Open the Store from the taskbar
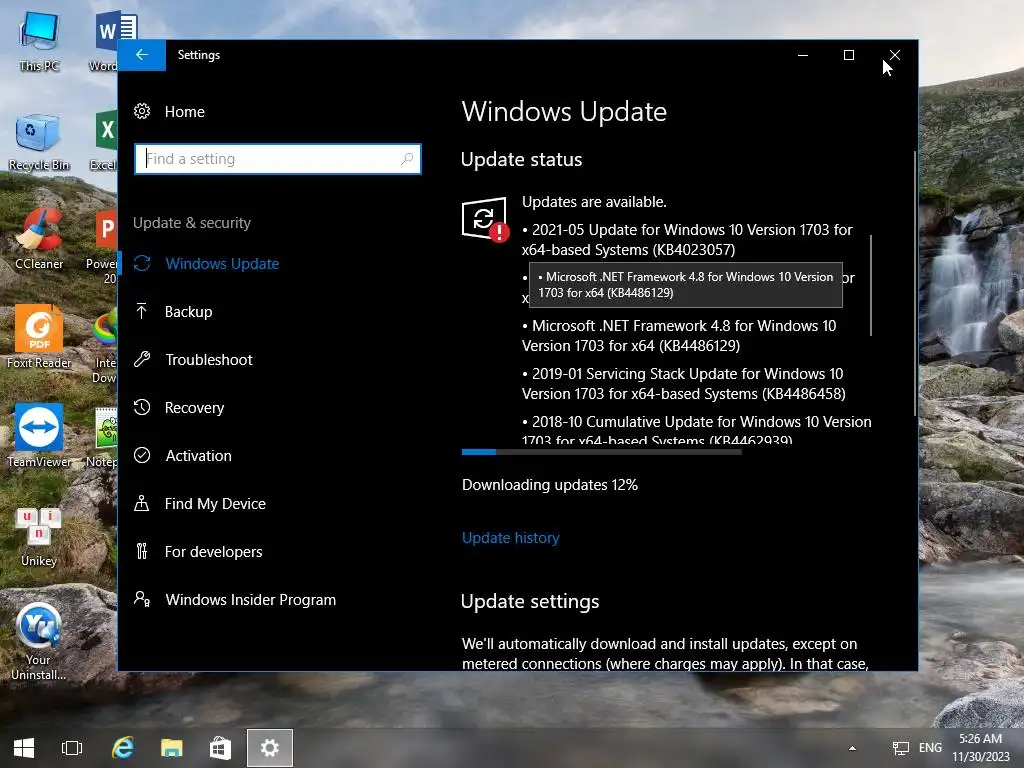This screenshot has height=768, width=1024. click(220, 748)
